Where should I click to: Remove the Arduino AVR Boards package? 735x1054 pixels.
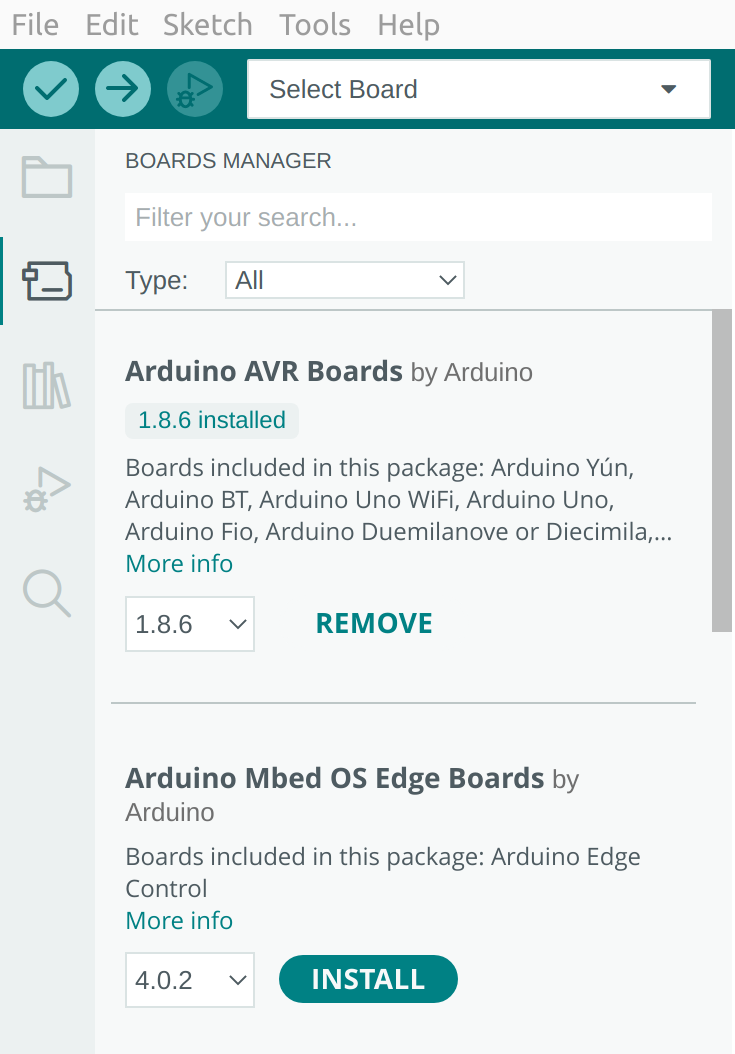[x=374, y=623]
